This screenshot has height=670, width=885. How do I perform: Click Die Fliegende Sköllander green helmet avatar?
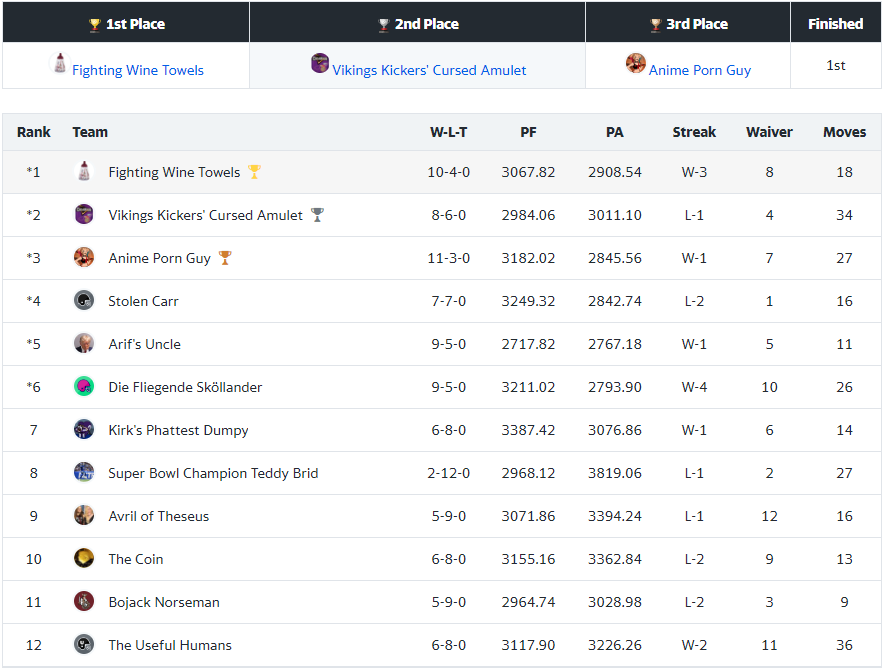click(x=84, y=386)
